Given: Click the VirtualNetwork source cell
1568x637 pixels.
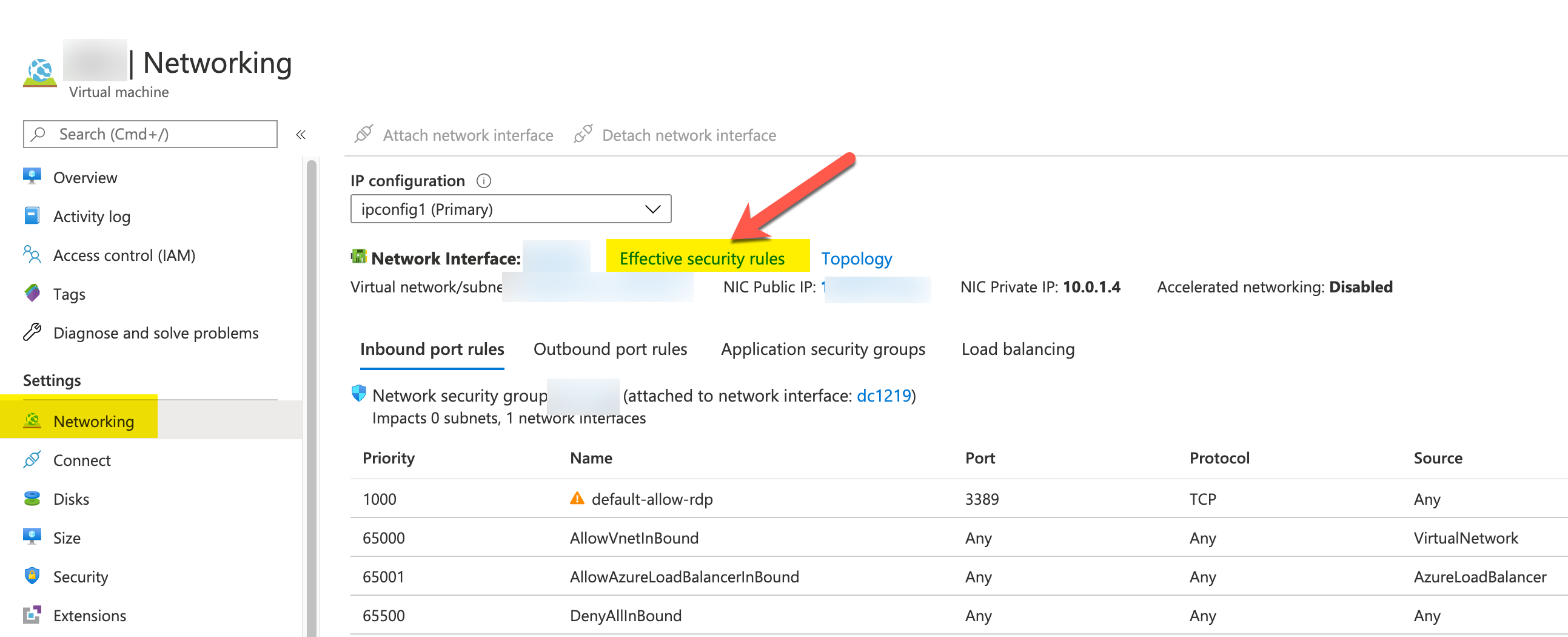Looking at the screenshot, I should pyautogui.click(x=1466, y=538).
